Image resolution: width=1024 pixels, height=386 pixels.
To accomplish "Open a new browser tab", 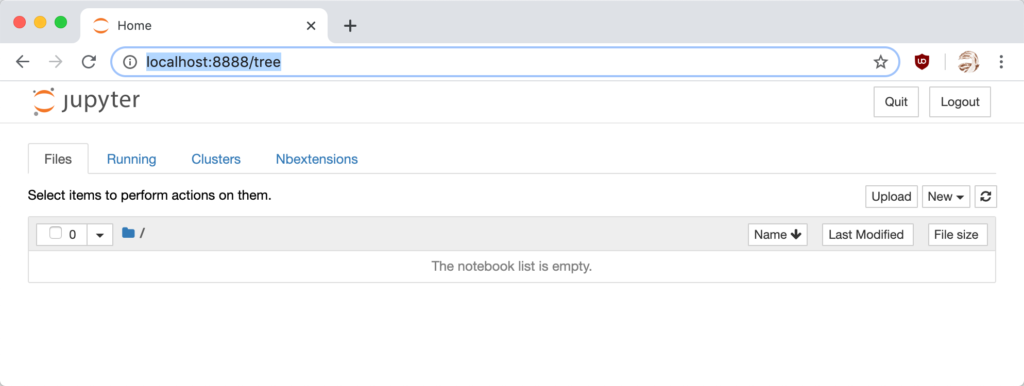I will point(351,25).
